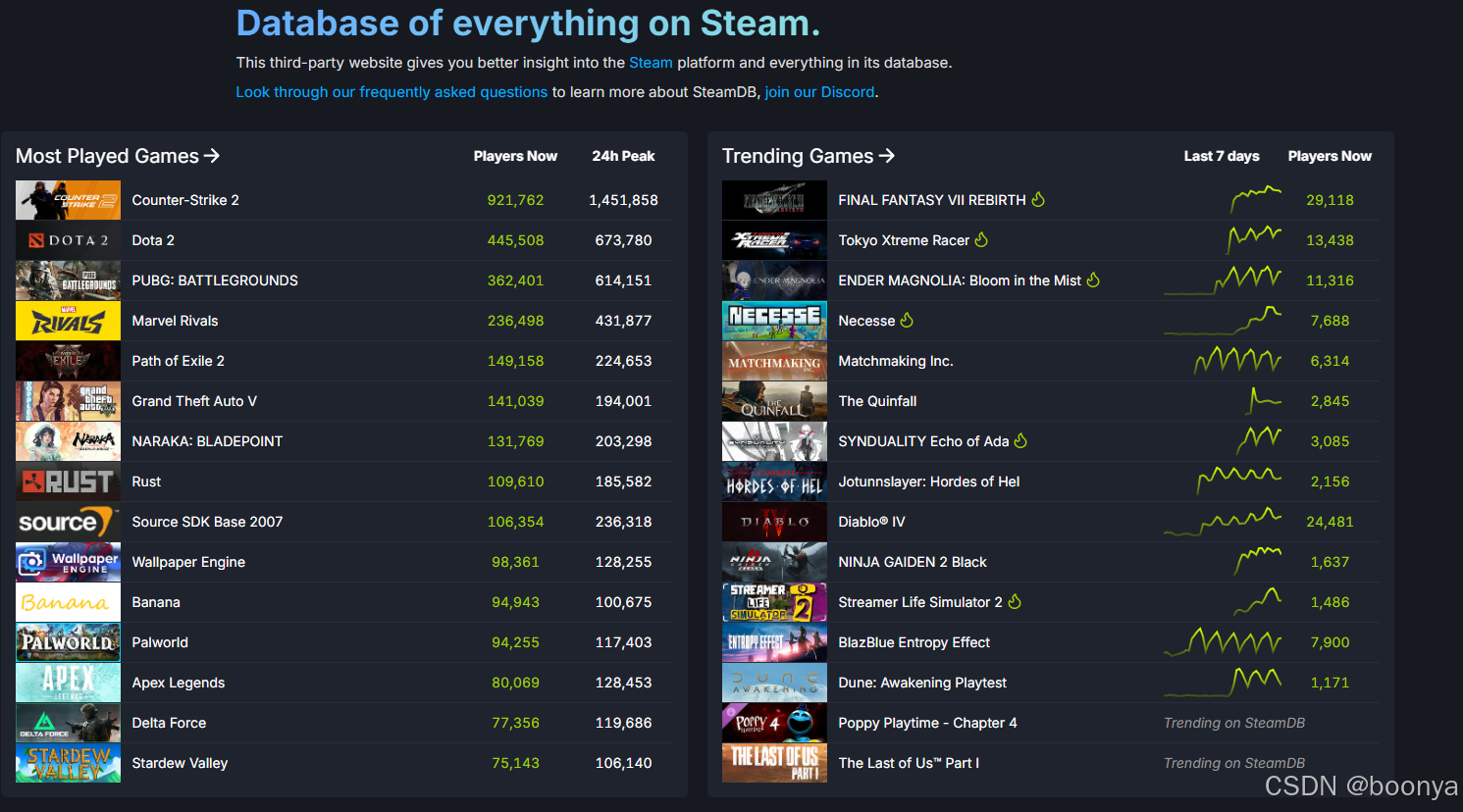This screenshot has height=812, width=1463.
Task: Click Counter-Strike 2 player count 921,762
Action: point(515,200)
